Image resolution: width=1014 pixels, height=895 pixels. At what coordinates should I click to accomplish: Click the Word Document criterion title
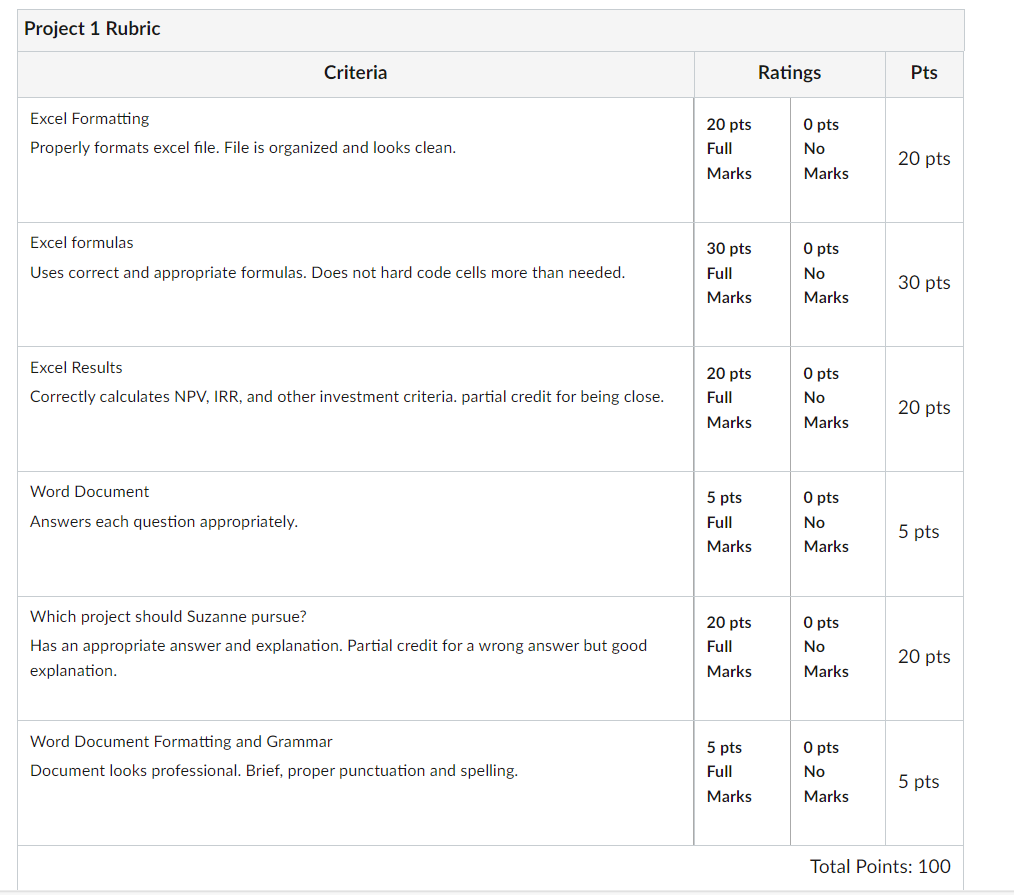(x=90, y=492)
